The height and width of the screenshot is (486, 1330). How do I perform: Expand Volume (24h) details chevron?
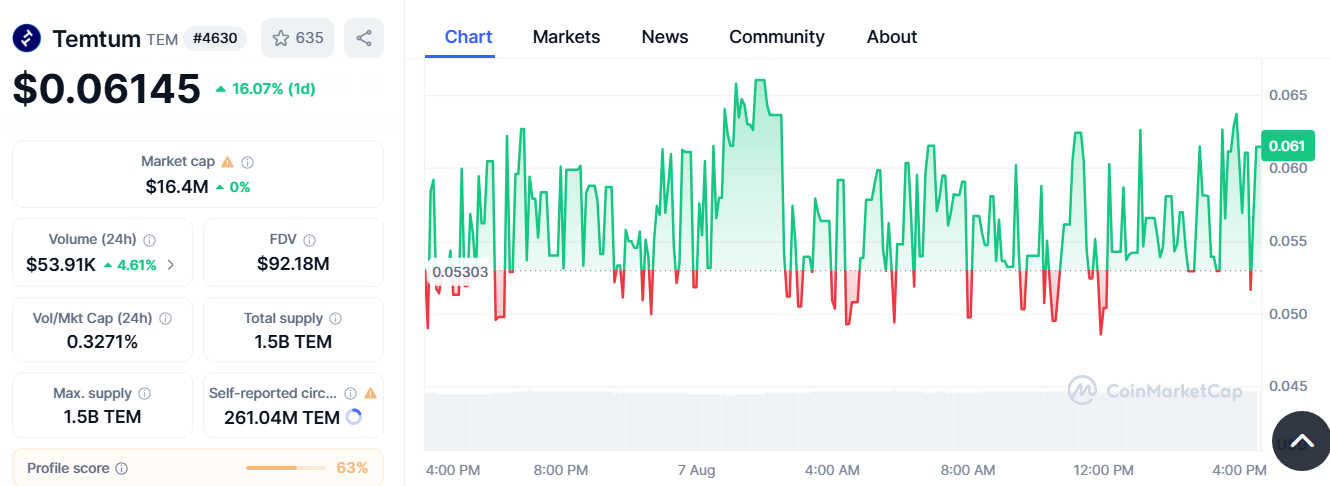pos(171,265)
